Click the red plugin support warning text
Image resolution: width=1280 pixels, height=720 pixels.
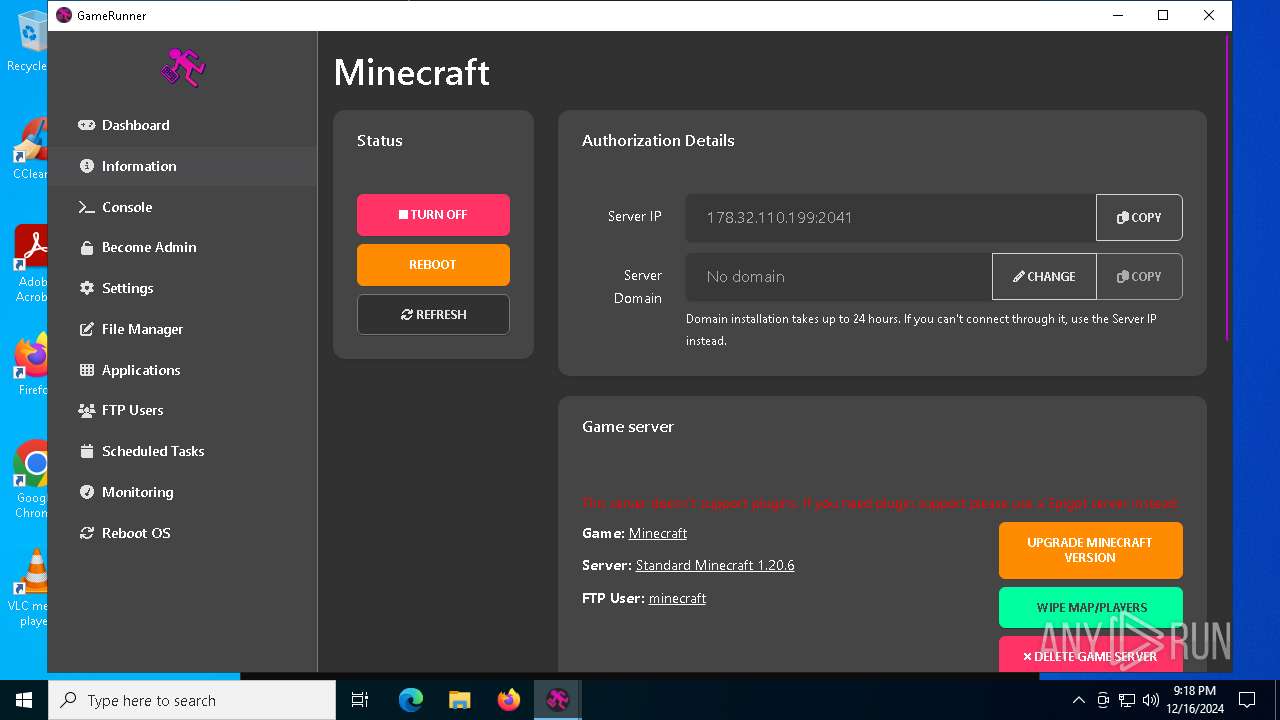pyautogui.click(x=881, y=503)
